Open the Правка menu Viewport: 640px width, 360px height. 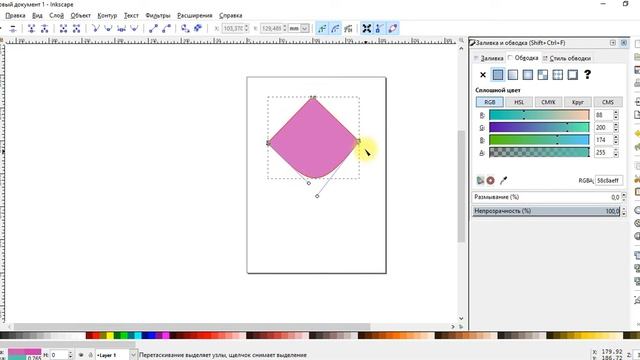click(16, 16)
